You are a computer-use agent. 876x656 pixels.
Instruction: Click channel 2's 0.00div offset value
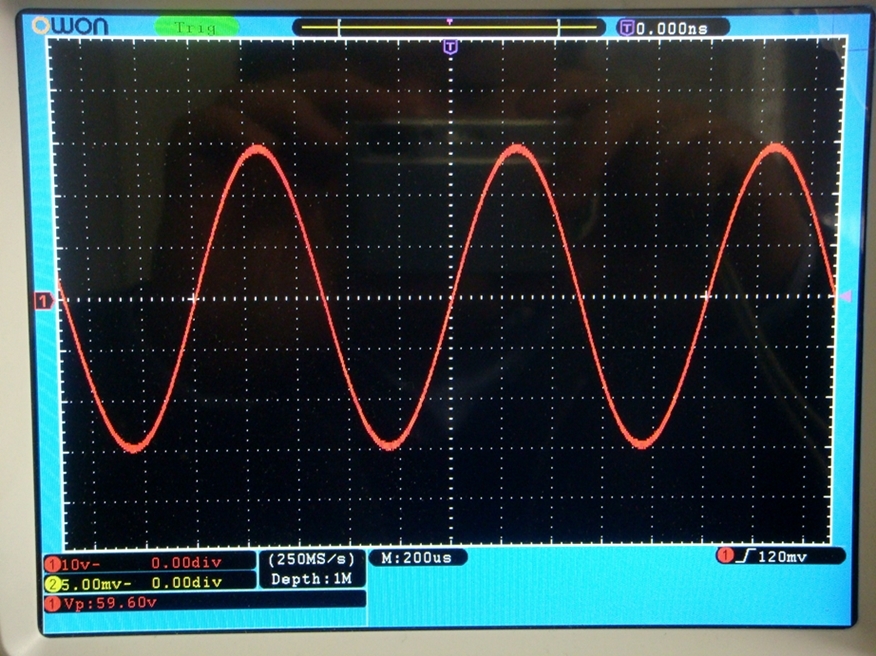(x=187, y=583)
